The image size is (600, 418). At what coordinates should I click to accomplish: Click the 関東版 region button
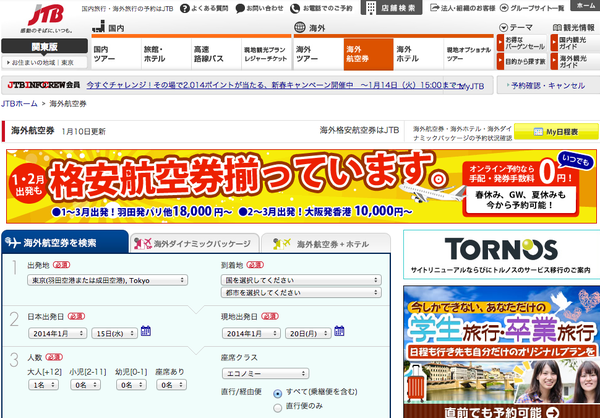[45, 46]
